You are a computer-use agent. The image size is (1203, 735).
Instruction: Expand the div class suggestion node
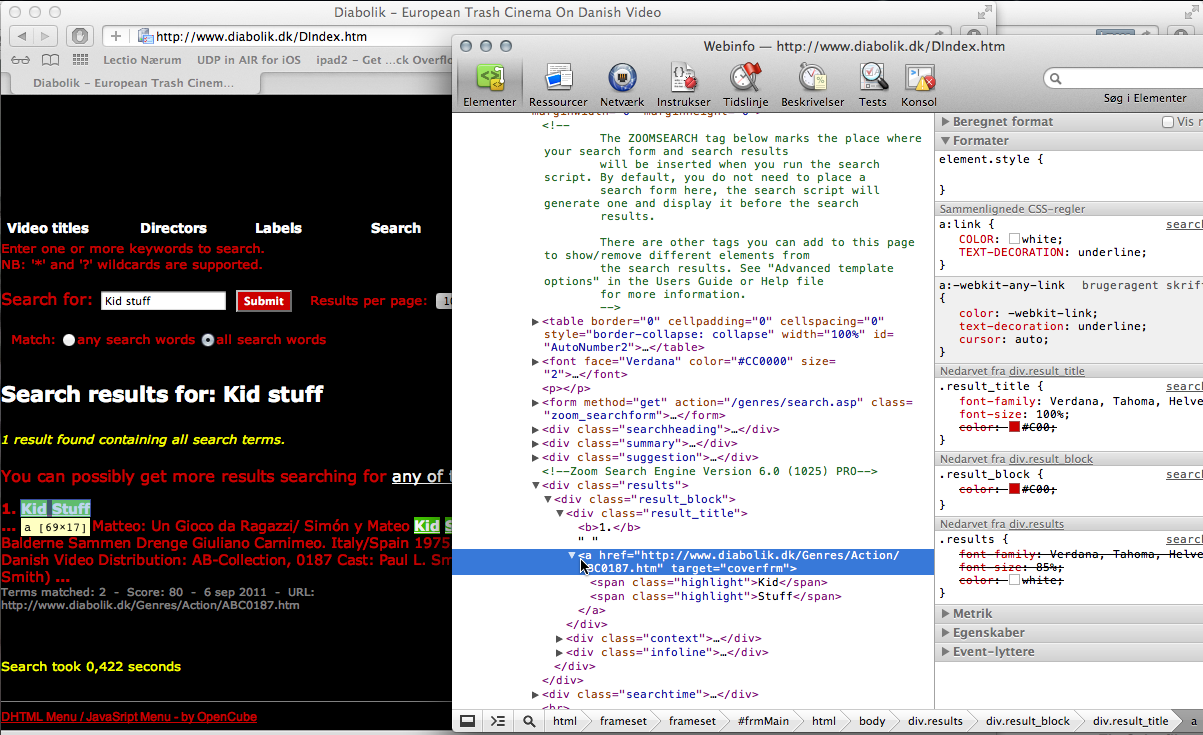point(535,457)
